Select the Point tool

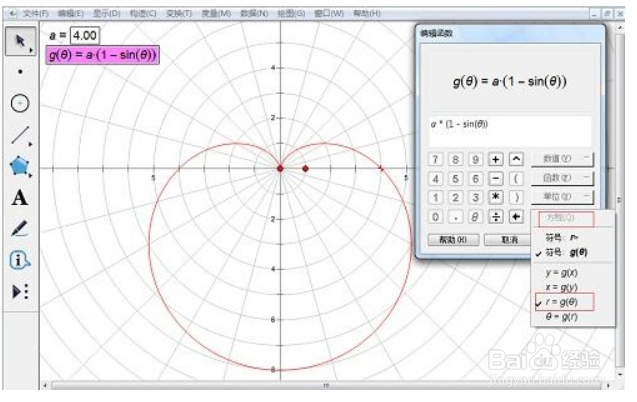(20, 72)
